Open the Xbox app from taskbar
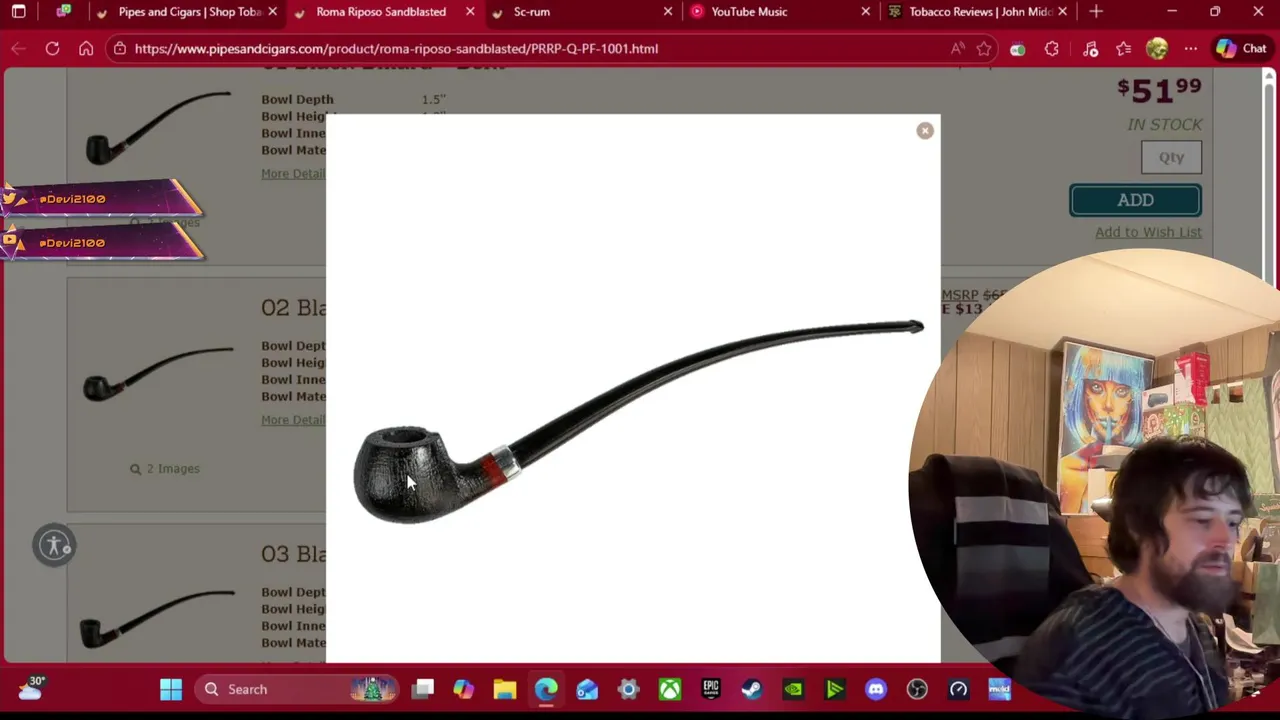This screenshot has height=720, width=1280. [669, 689]
